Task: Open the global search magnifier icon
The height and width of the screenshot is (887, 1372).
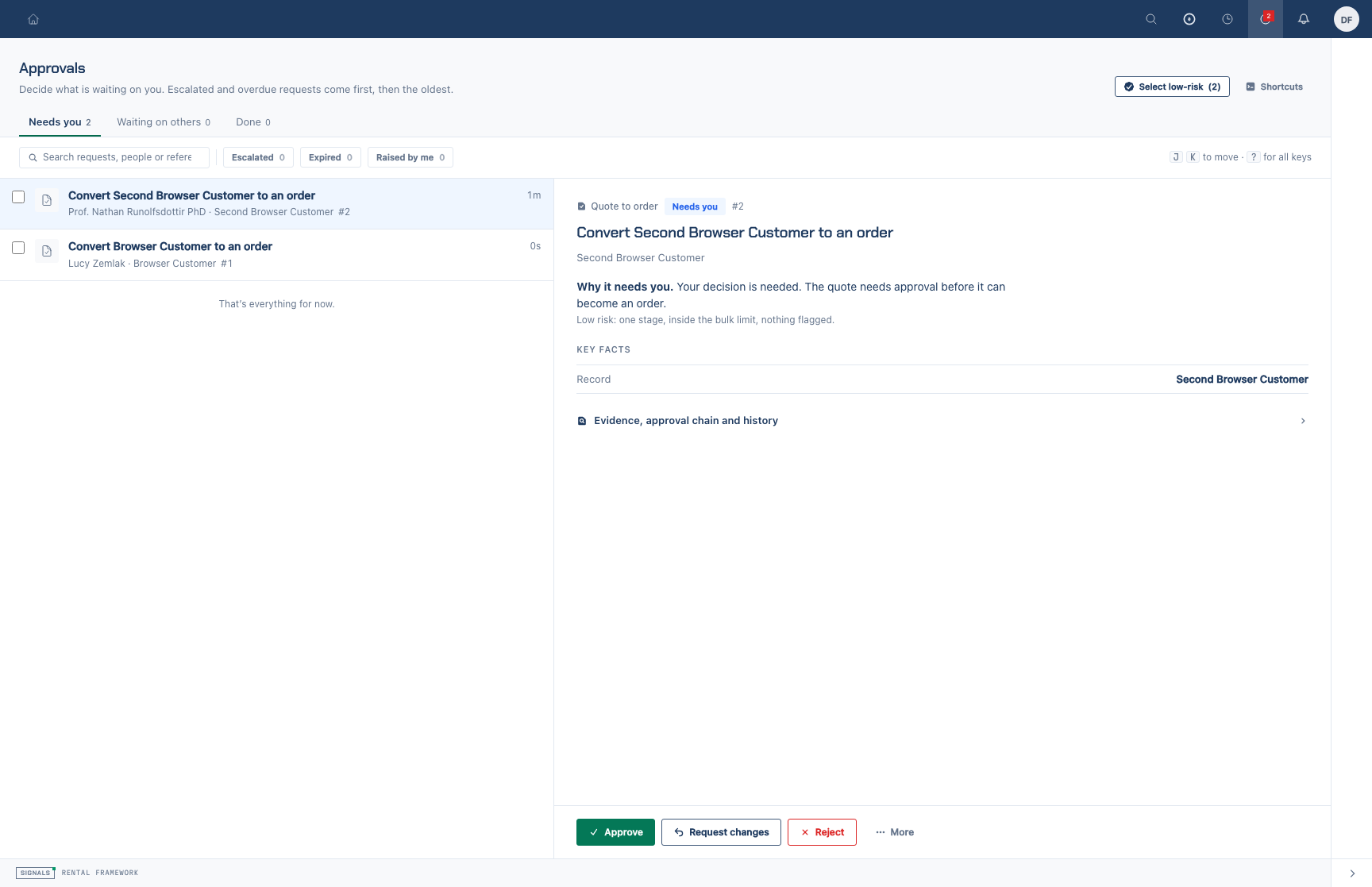Action: click(x=1150, y=19)
